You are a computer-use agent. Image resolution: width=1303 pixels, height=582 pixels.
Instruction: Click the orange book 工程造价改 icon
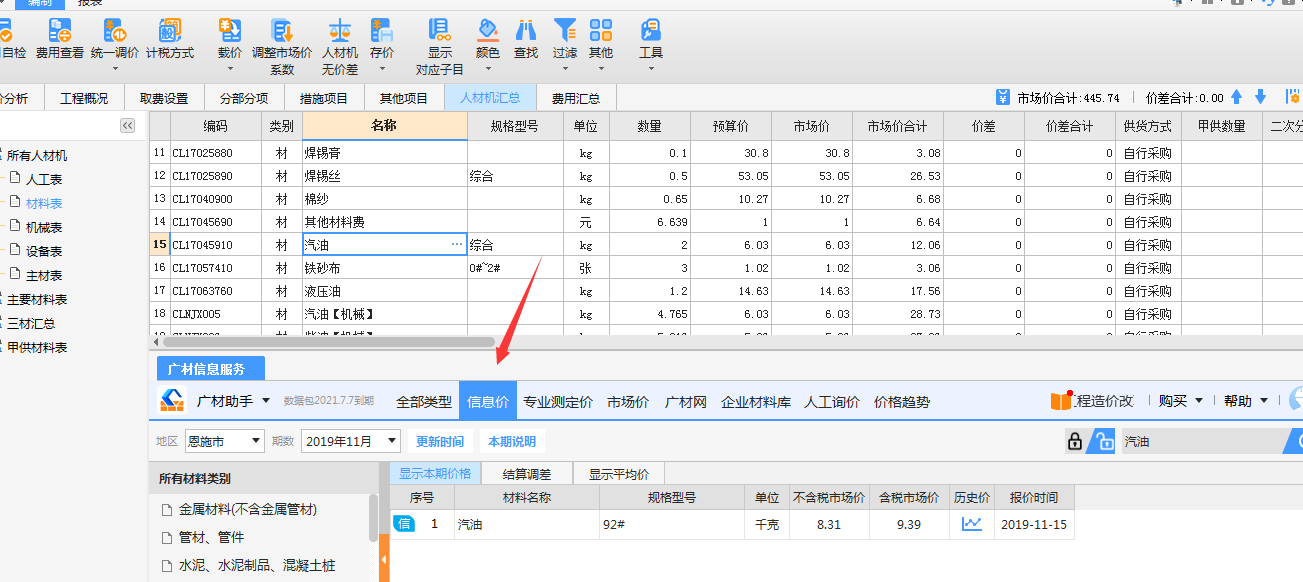pyautogui.click(x=1061, y=401)
